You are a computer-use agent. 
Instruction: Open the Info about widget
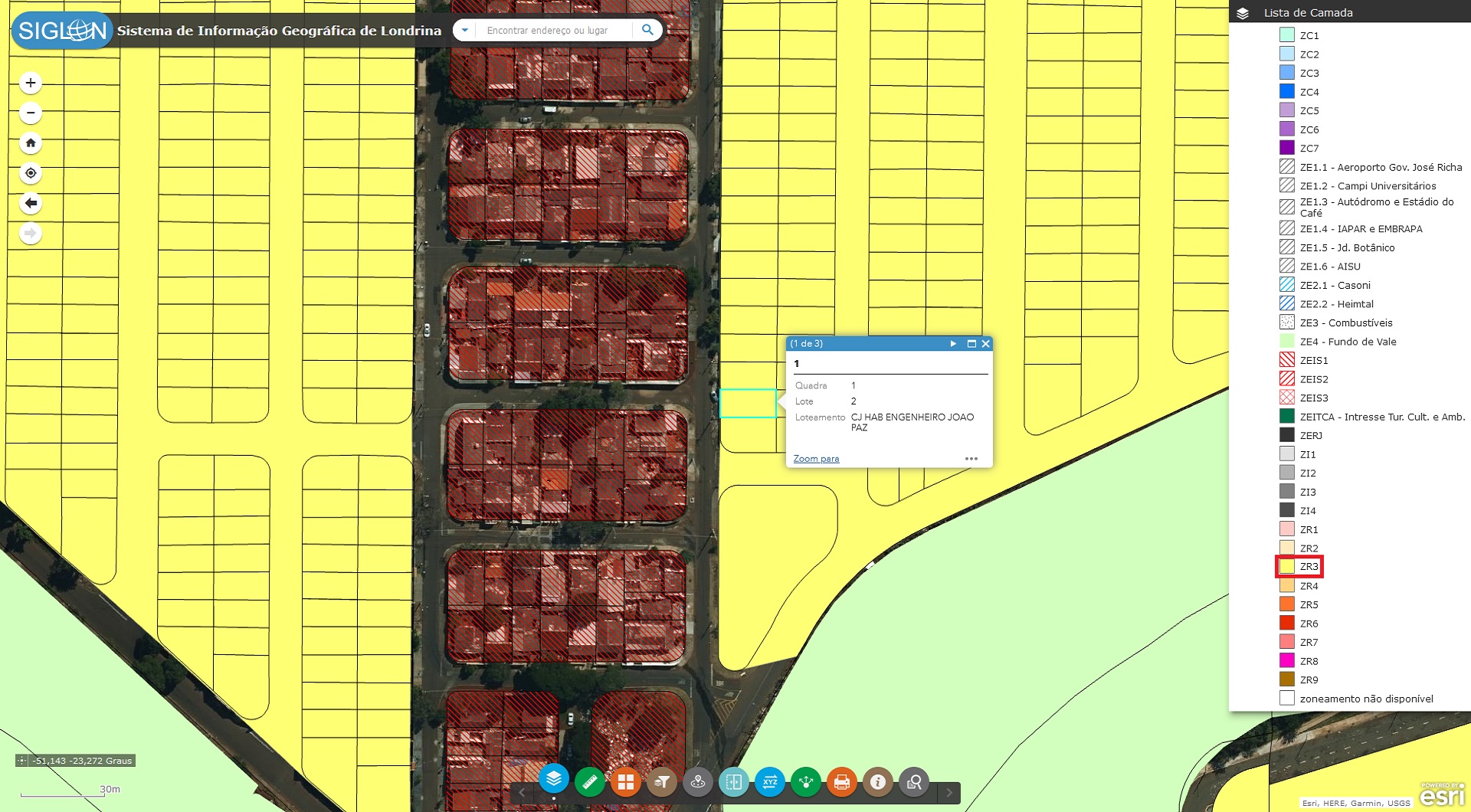(x=878, y=782)
